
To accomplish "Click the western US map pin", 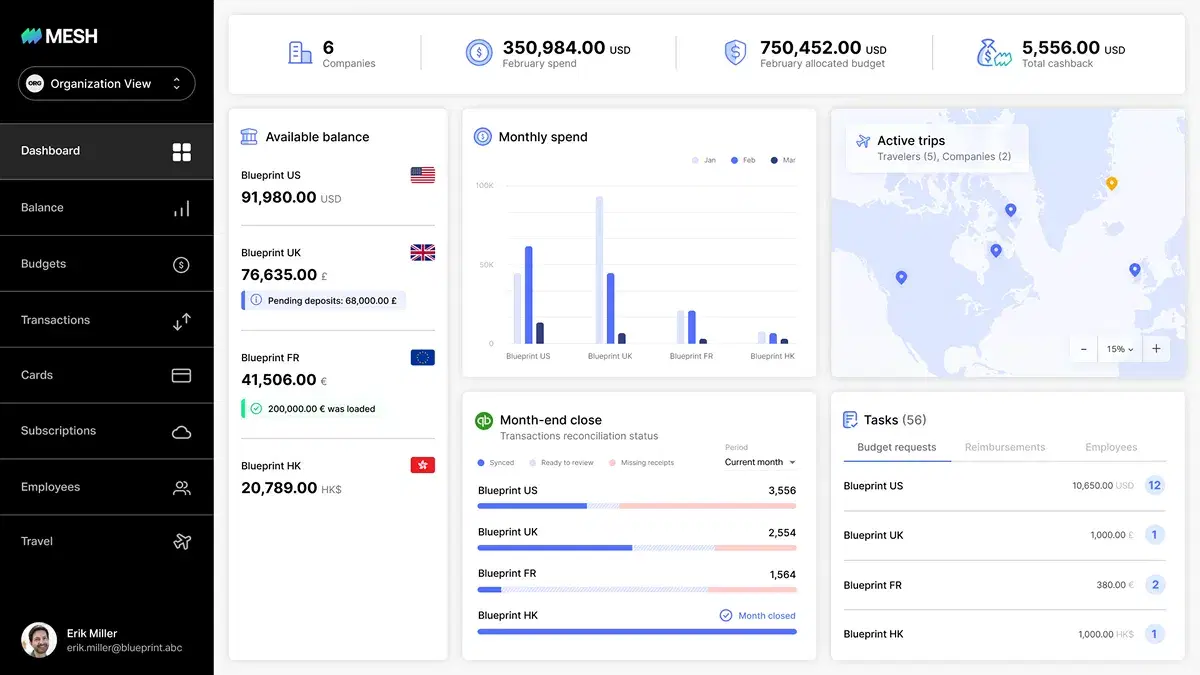I will [901, 278].
